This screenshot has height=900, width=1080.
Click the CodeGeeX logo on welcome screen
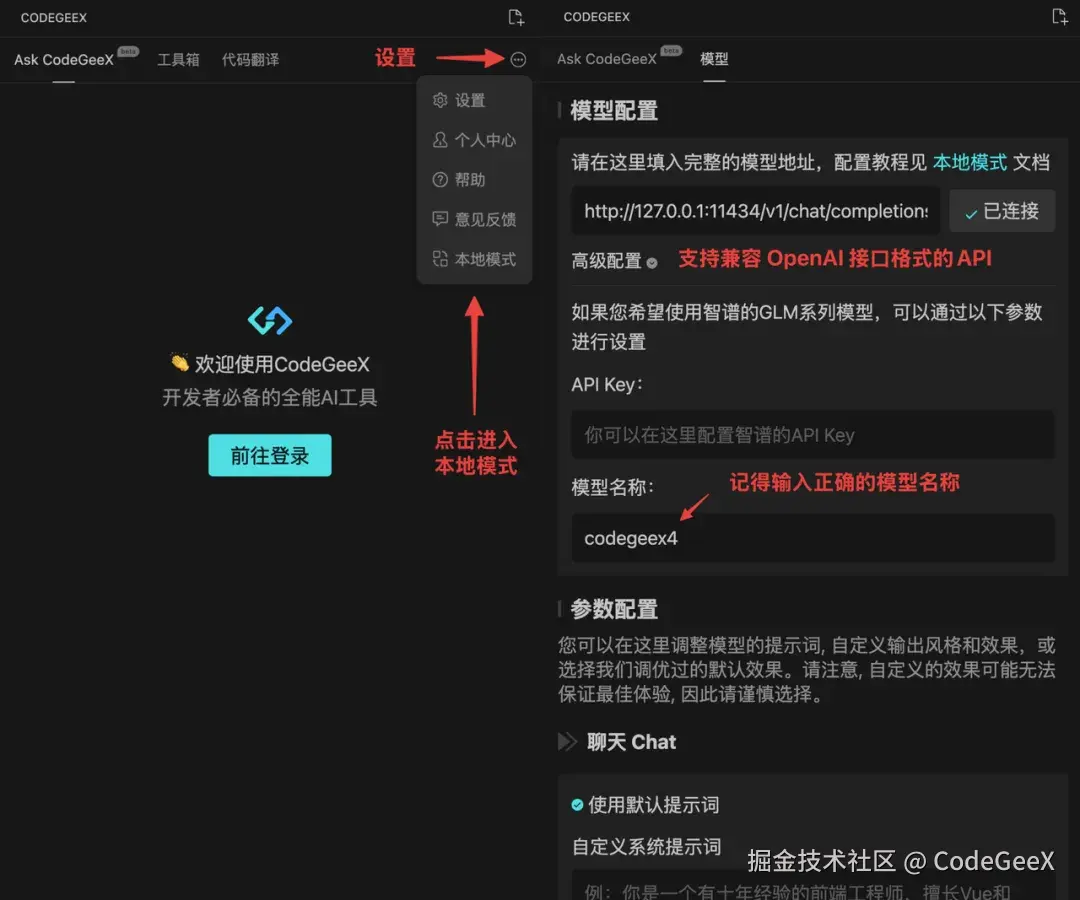269,318
